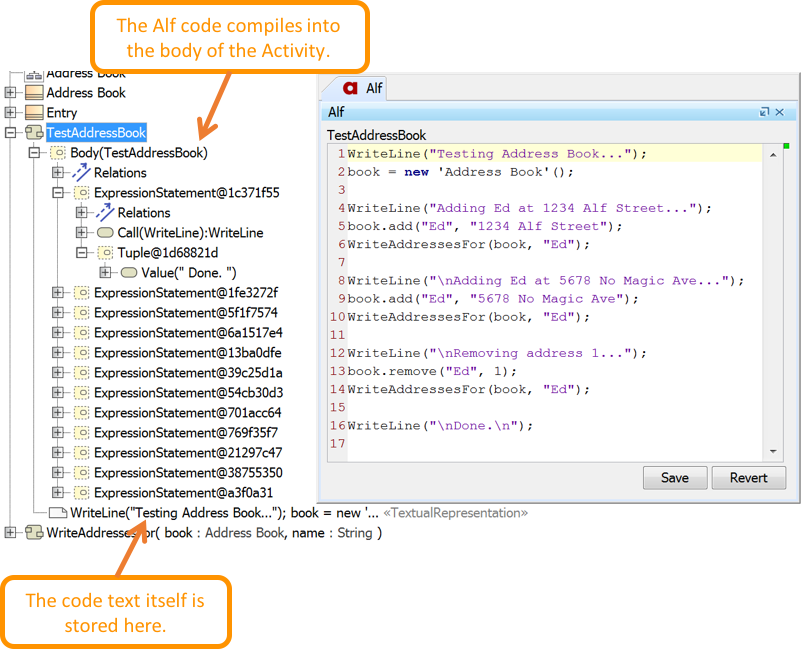Click the ExpressionStatement@54cb30d3 node icon
The image size is (802, 650).
[81, 393]
